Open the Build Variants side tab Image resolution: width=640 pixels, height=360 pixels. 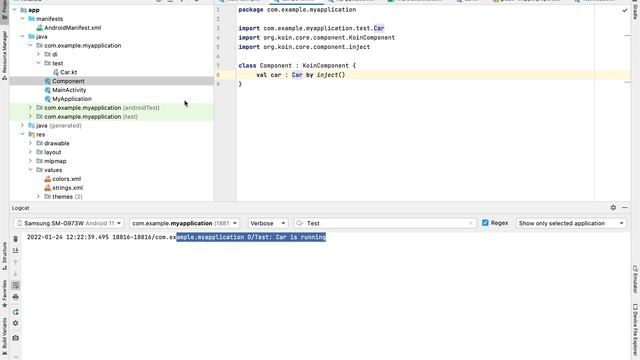click(4, 336)
